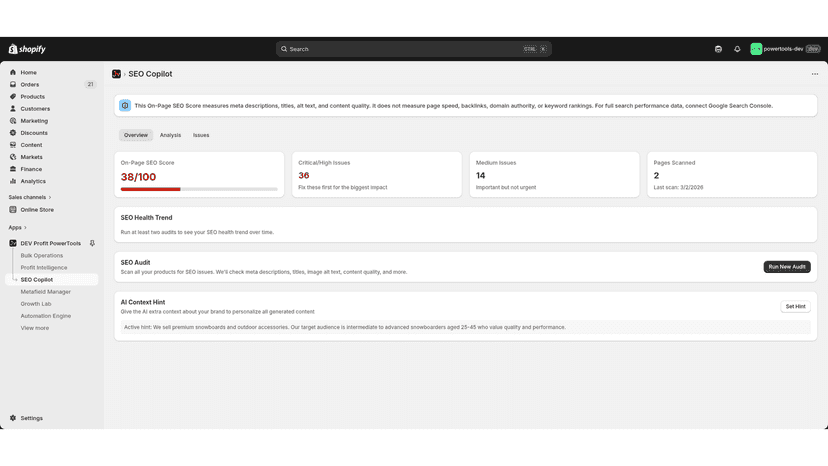Open the Home icon in sidebar

click(x=13, y=72)
